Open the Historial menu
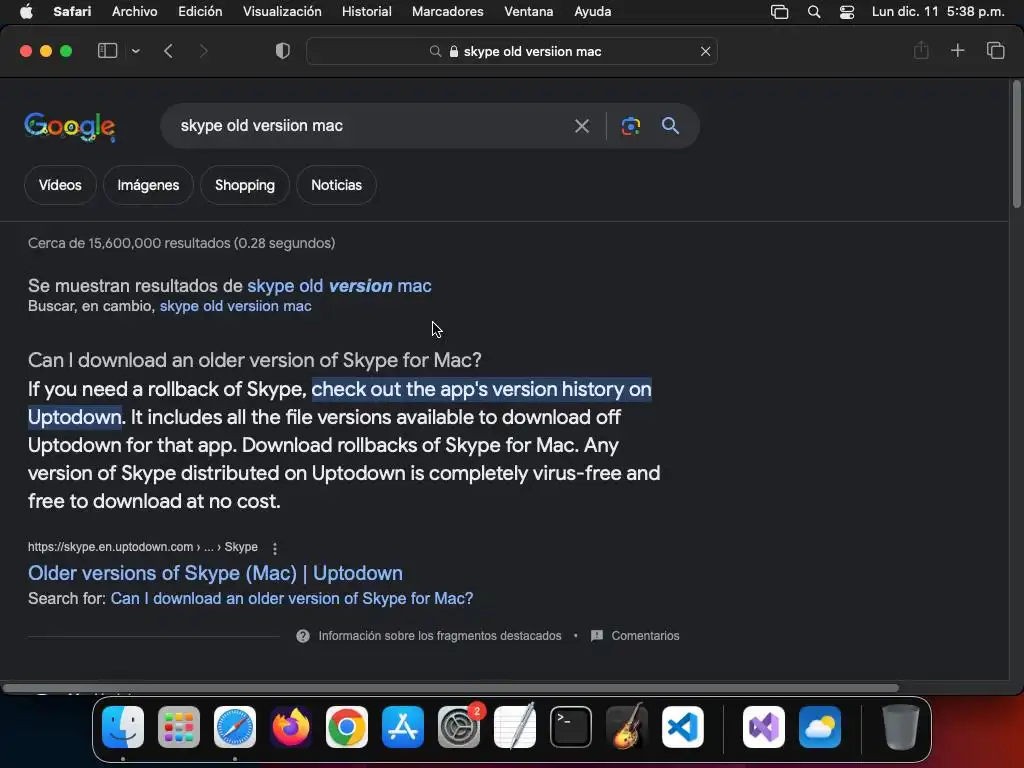This screenshot has height=768, width=1024. [366, 11]
